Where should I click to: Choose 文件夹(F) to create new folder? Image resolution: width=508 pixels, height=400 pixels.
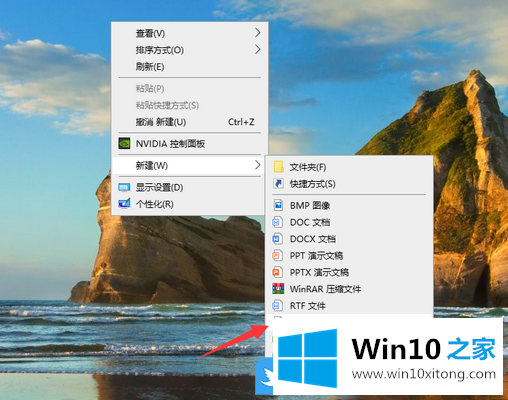coord(349,167)
